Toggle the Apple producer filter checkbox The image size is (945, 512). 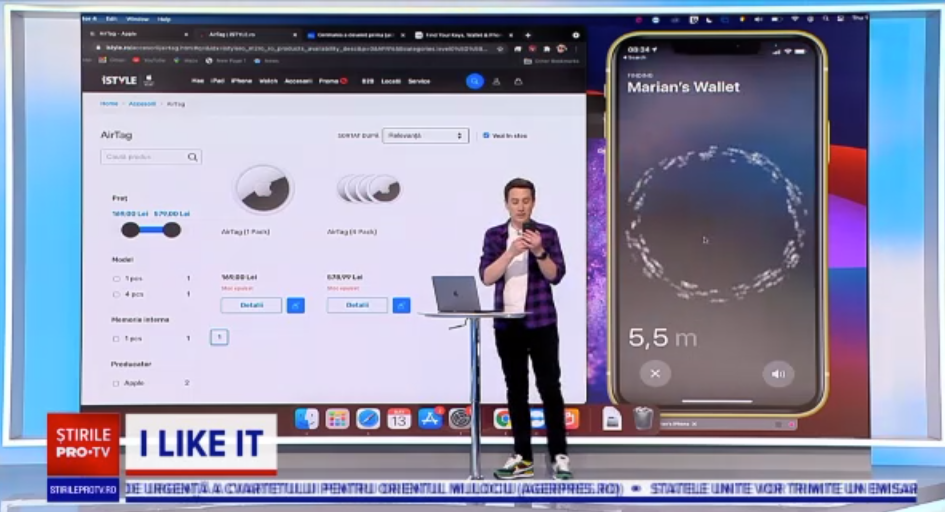116,383
